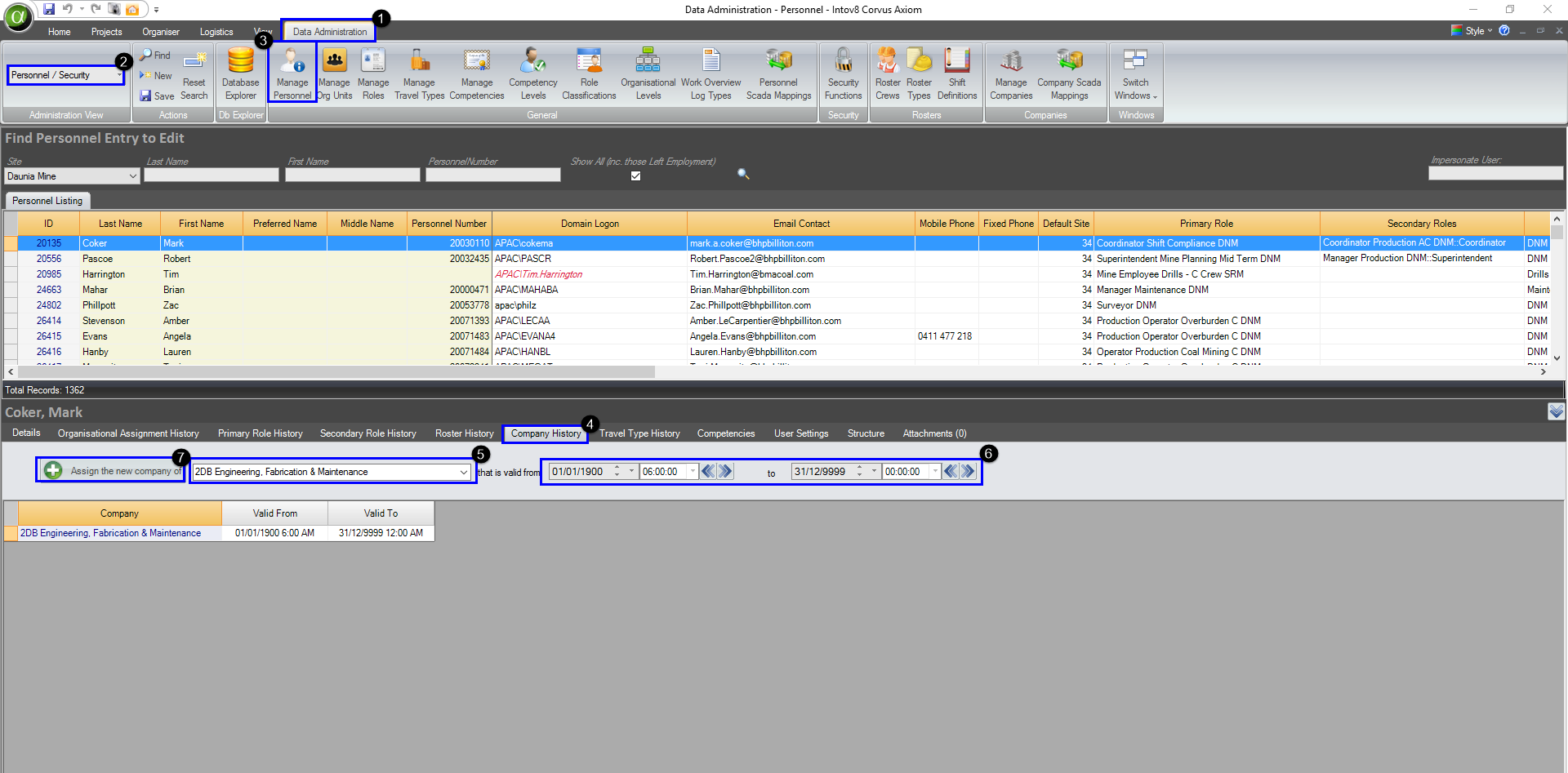
Task: Click Save in Actions group
Action: (x=157, y=96)
